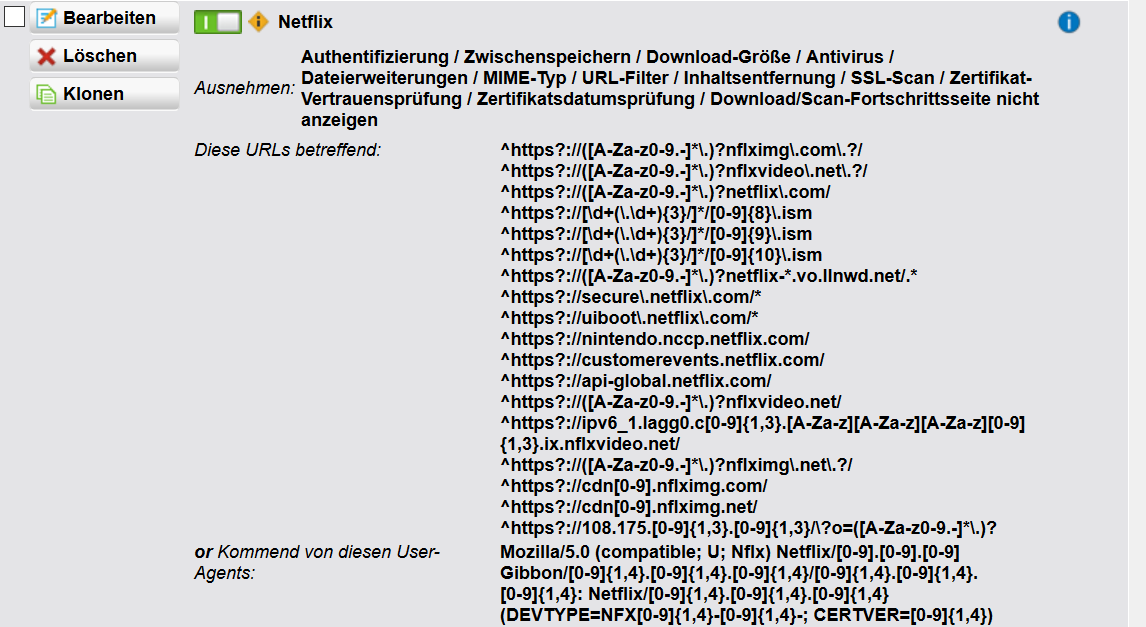This screenshot has height=627, width=1146.
Task: Toggle the green Netflix rule switch
Action: point(218,21)
